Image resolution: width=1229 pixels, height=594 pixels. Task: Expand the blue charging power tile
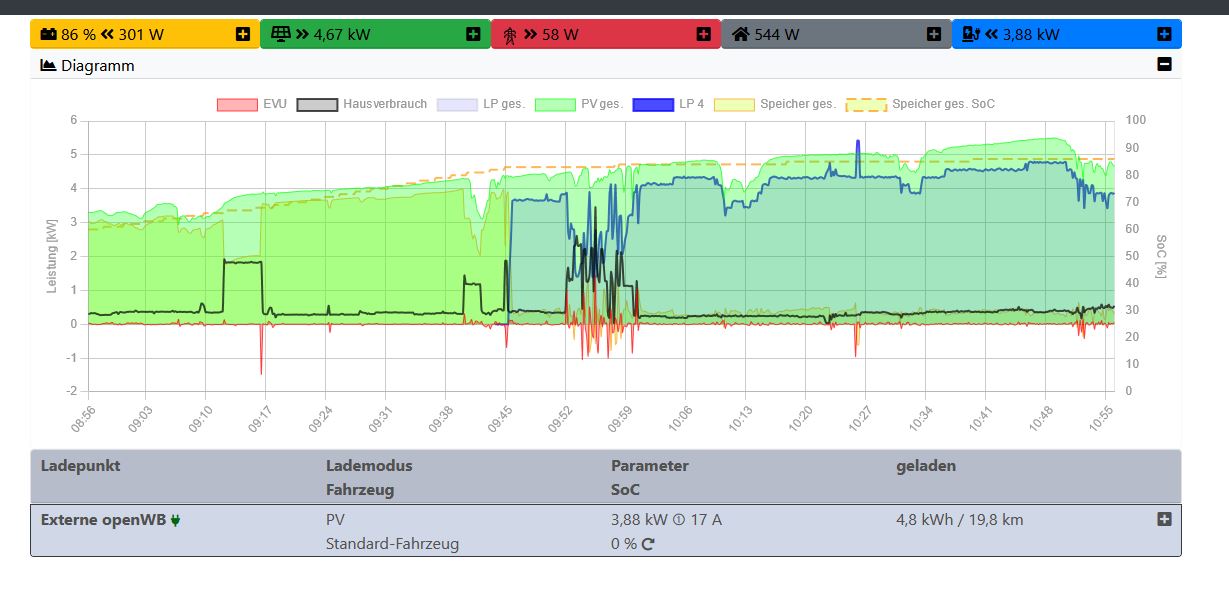point(1164,34)
